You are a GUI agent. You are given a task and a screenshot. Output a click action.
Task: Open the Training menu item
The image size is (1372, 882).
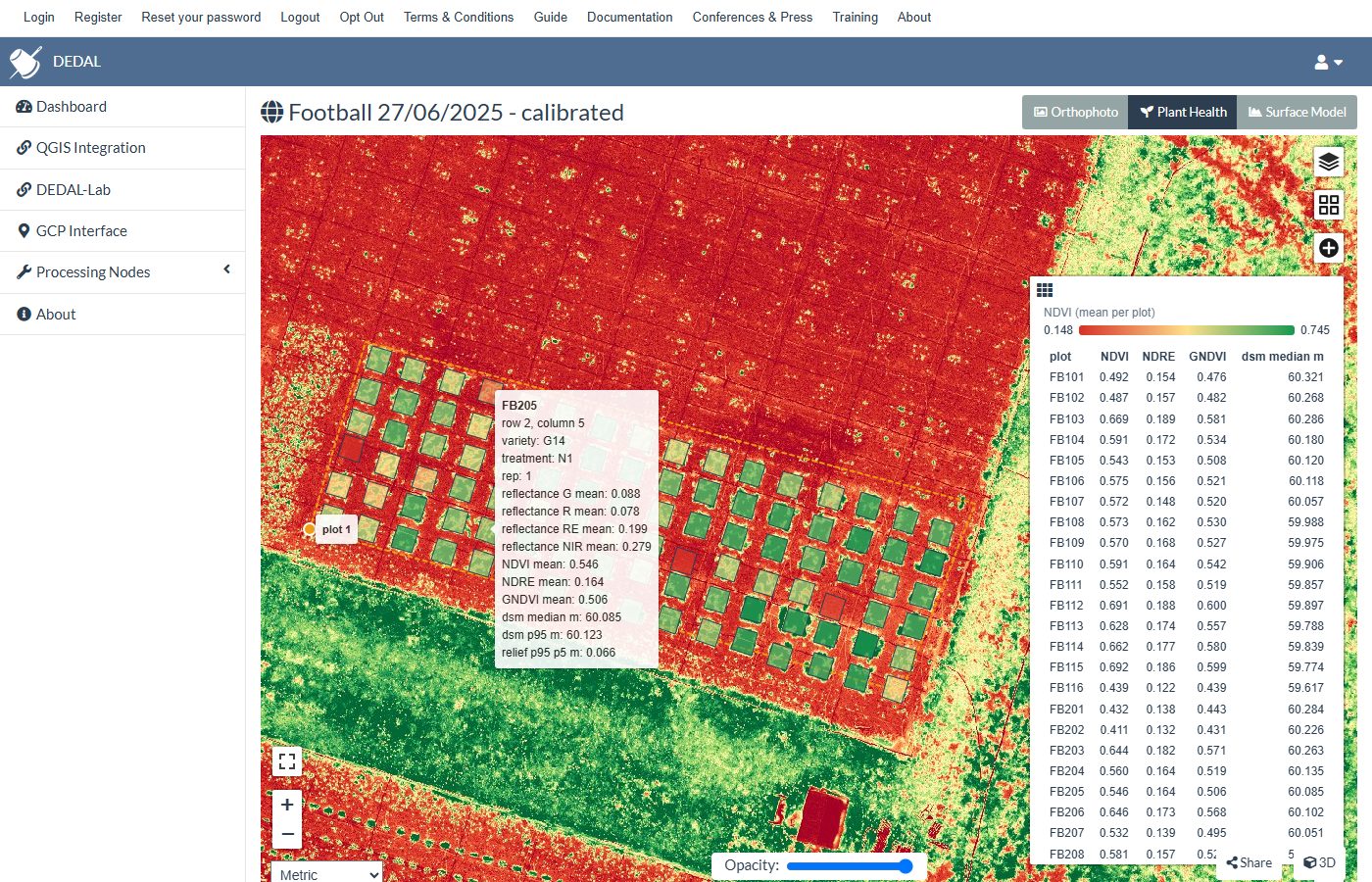(x=856, y=17)
